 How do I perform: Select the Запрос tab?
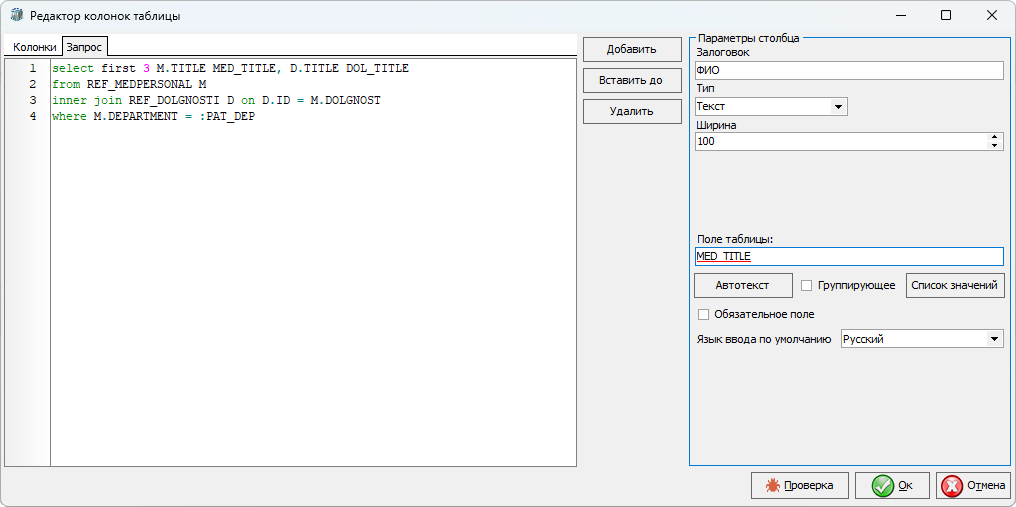(x=84, y=47)
